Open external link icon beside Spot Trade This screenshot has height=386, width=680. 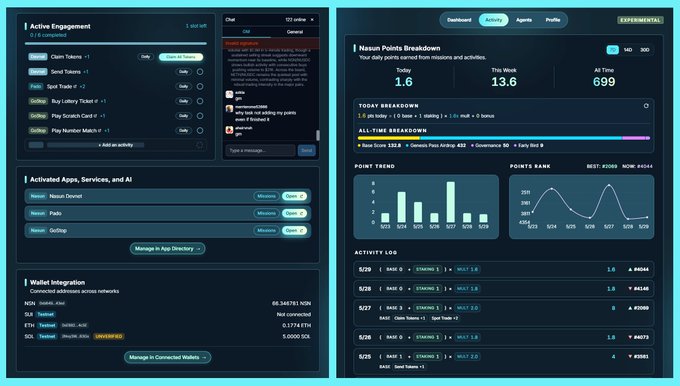(75, 87)
